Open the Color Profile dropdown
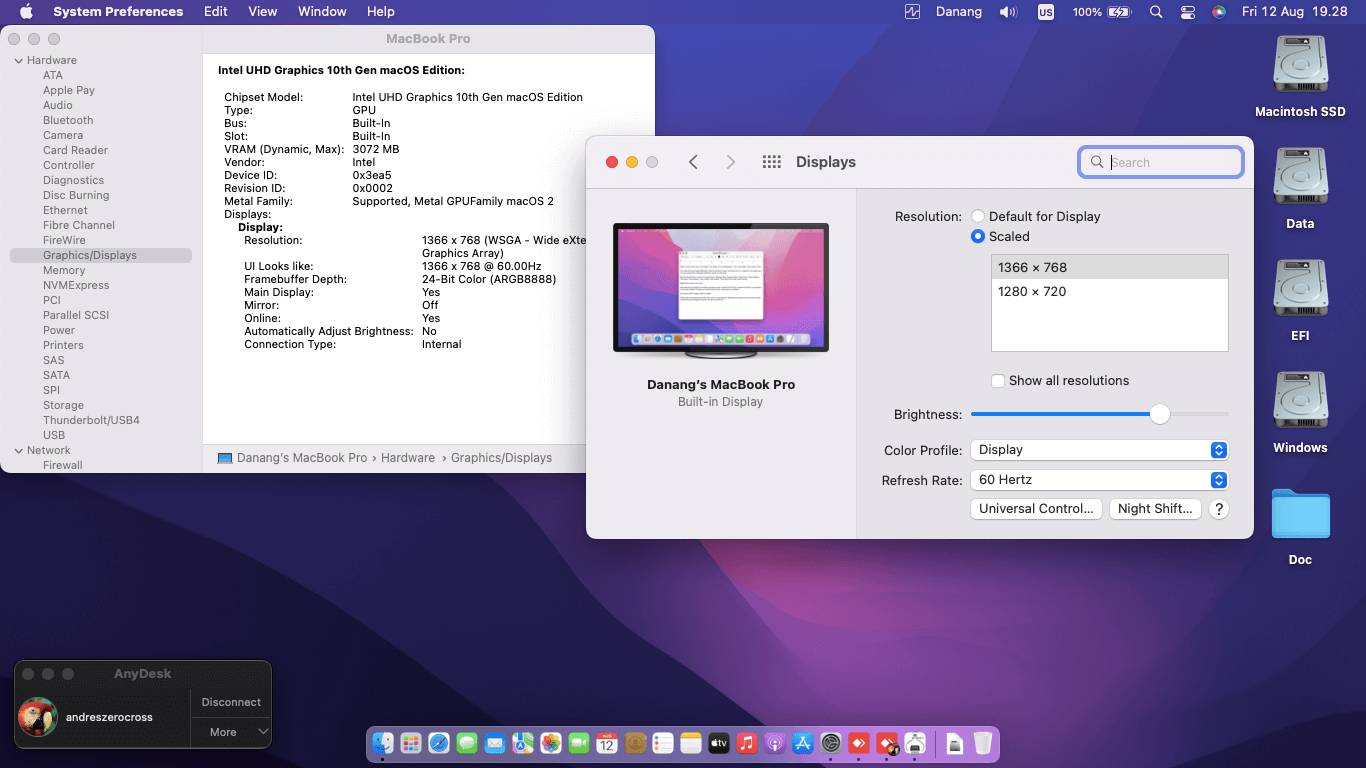 (x=1098, y=450)
